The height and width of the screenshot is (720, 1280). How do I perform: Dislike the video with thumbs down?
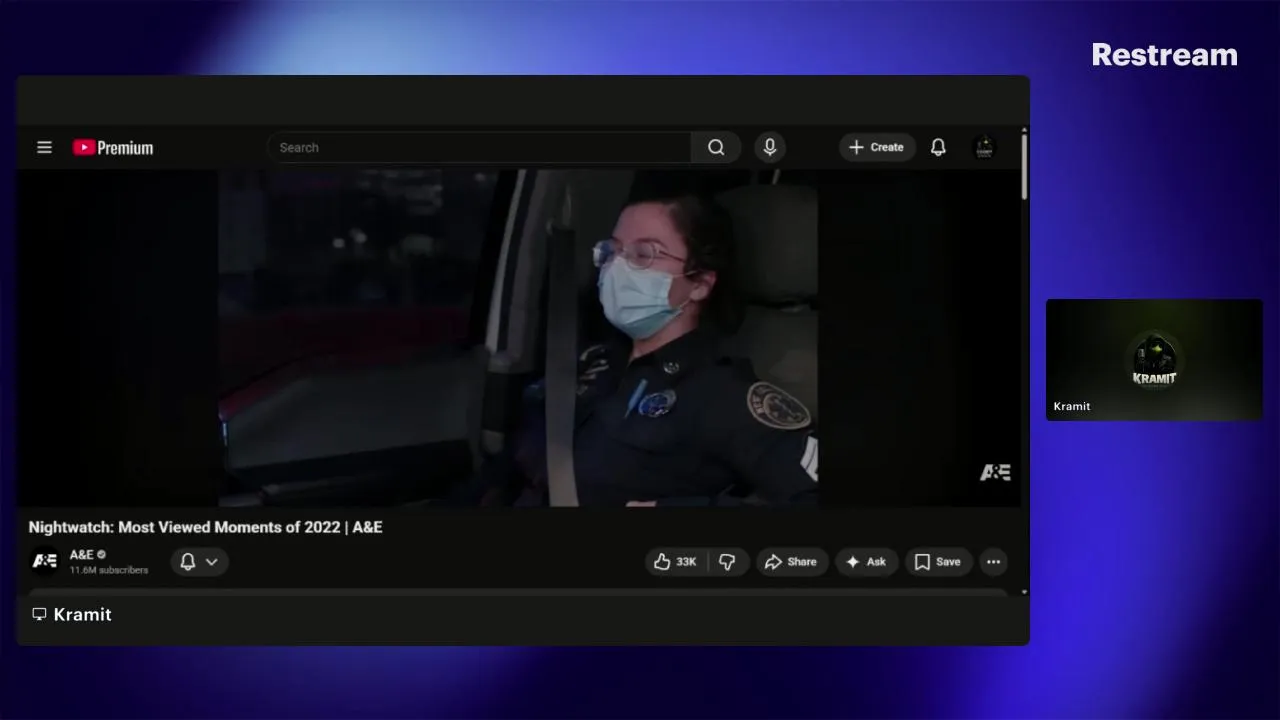pos(728,562)
